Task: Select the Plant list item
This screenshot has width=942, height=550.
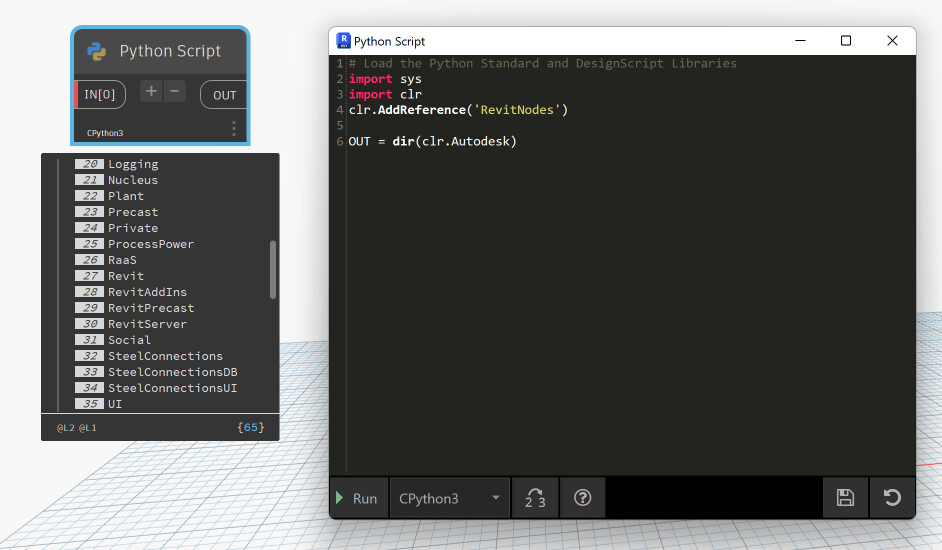Action: click(126, 196)
